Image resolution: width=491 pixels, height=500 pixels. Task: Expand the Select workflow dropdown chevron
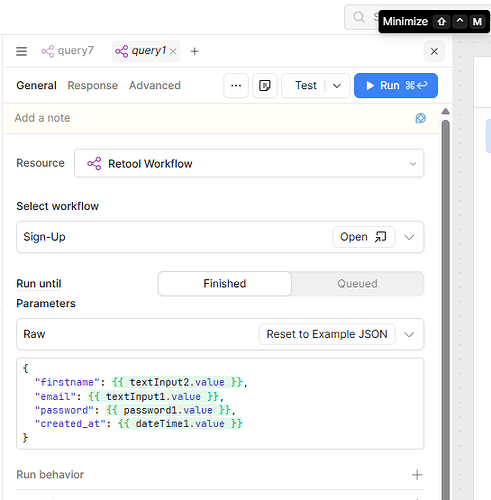coord(409,237)
